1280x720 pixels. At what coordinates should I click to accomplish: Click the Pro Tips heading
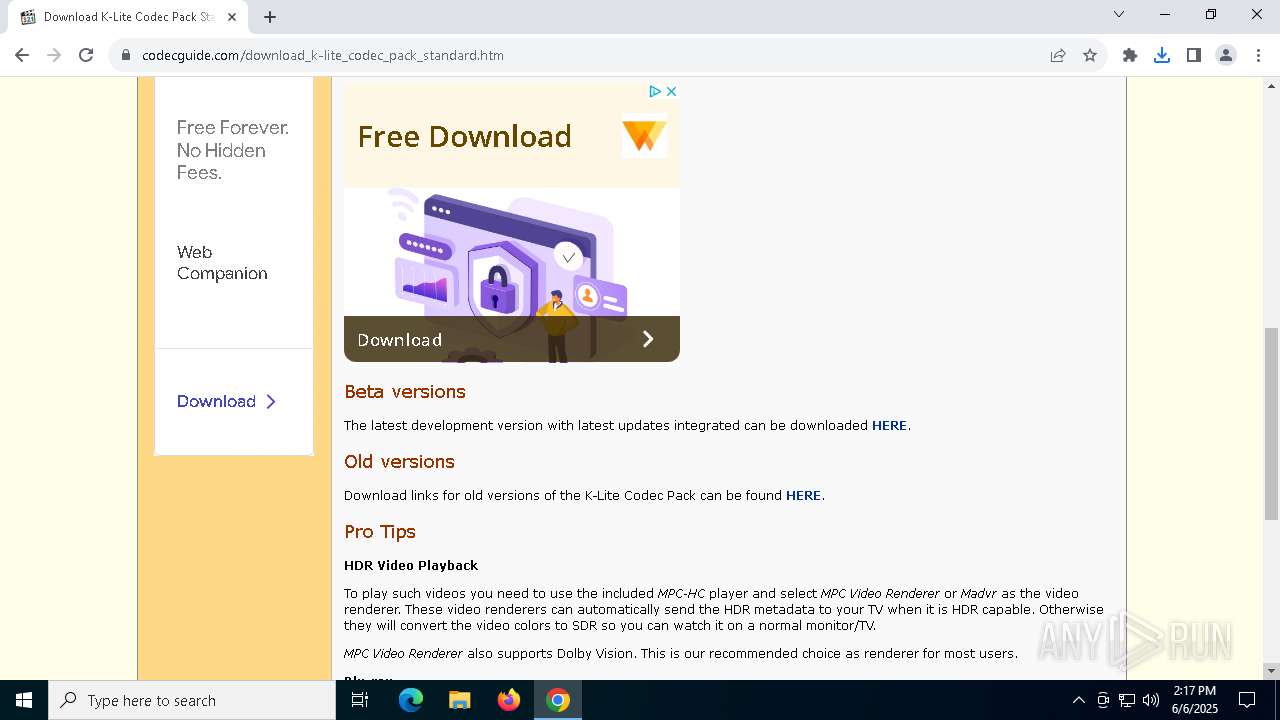pyautogui.click(x=380, y=531)
